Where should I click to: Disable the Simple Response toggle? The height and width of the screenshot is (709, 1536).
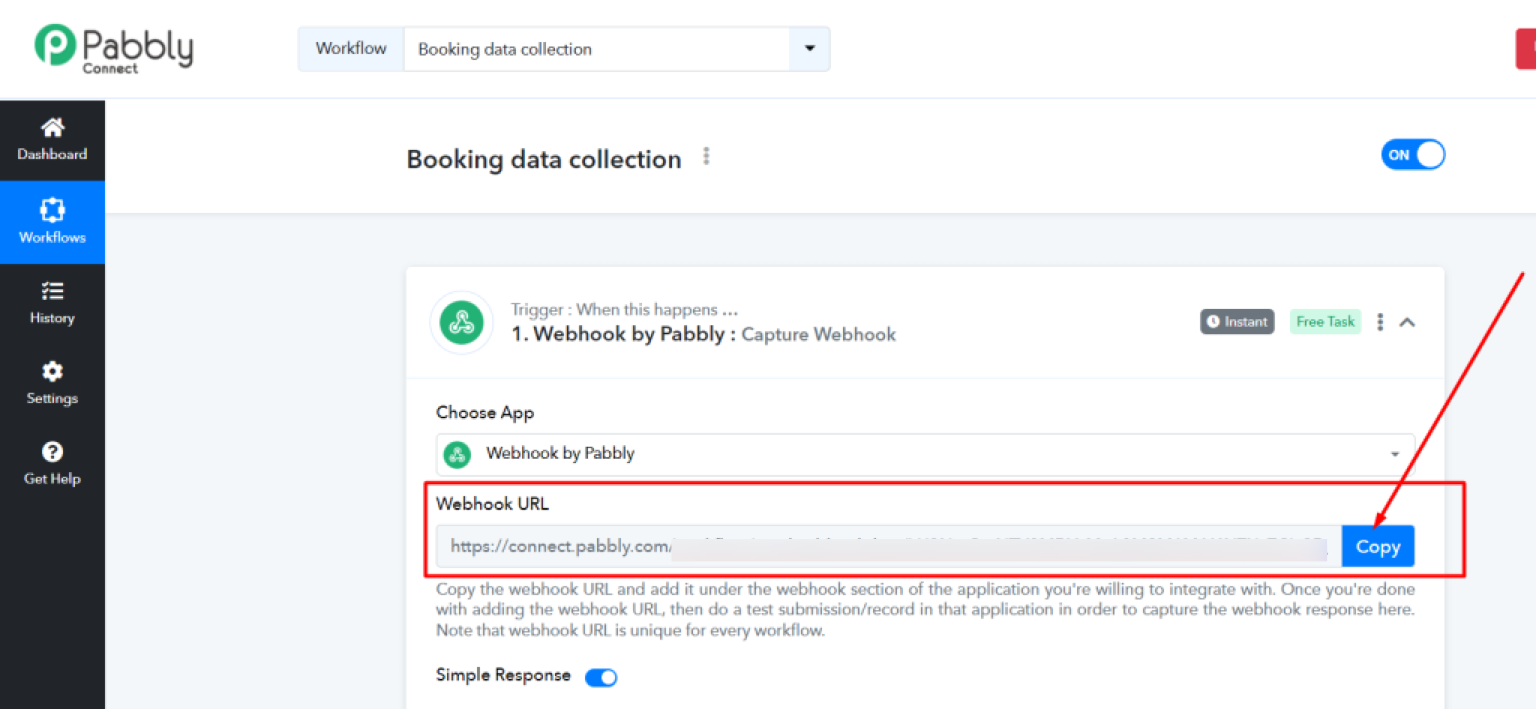point(601,677)
